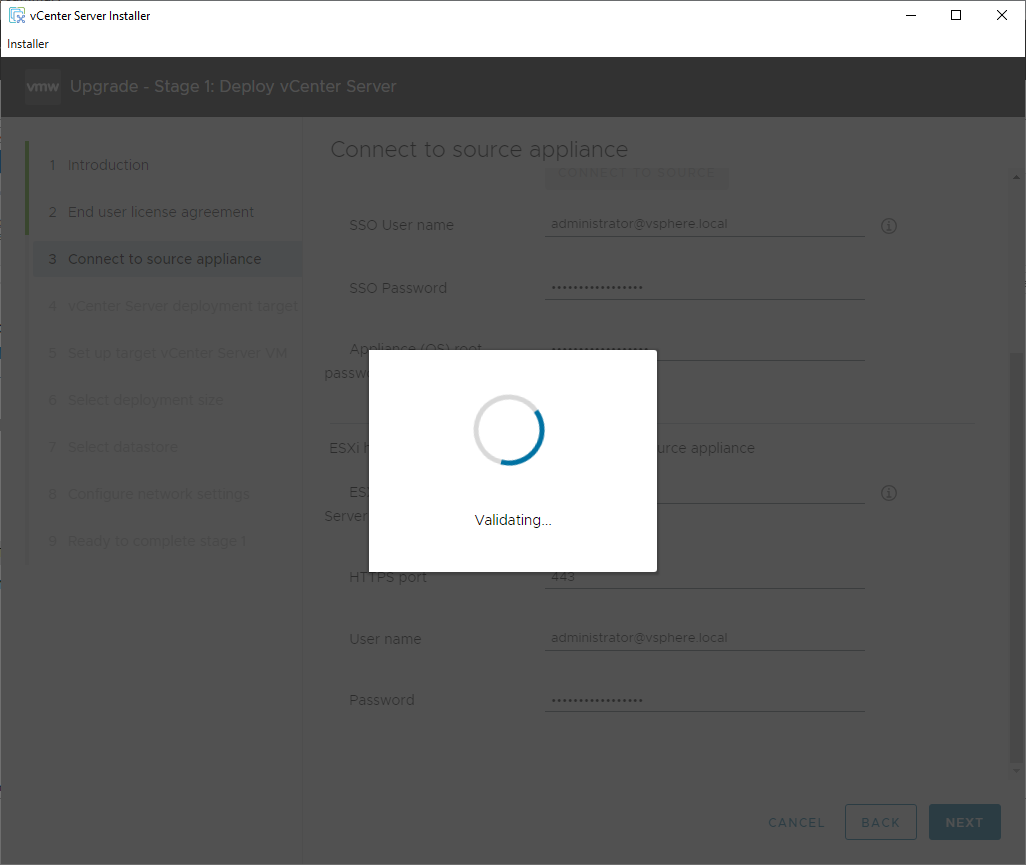
Task: Click the ESXi User name input field
Action: [x=704, y=638]
